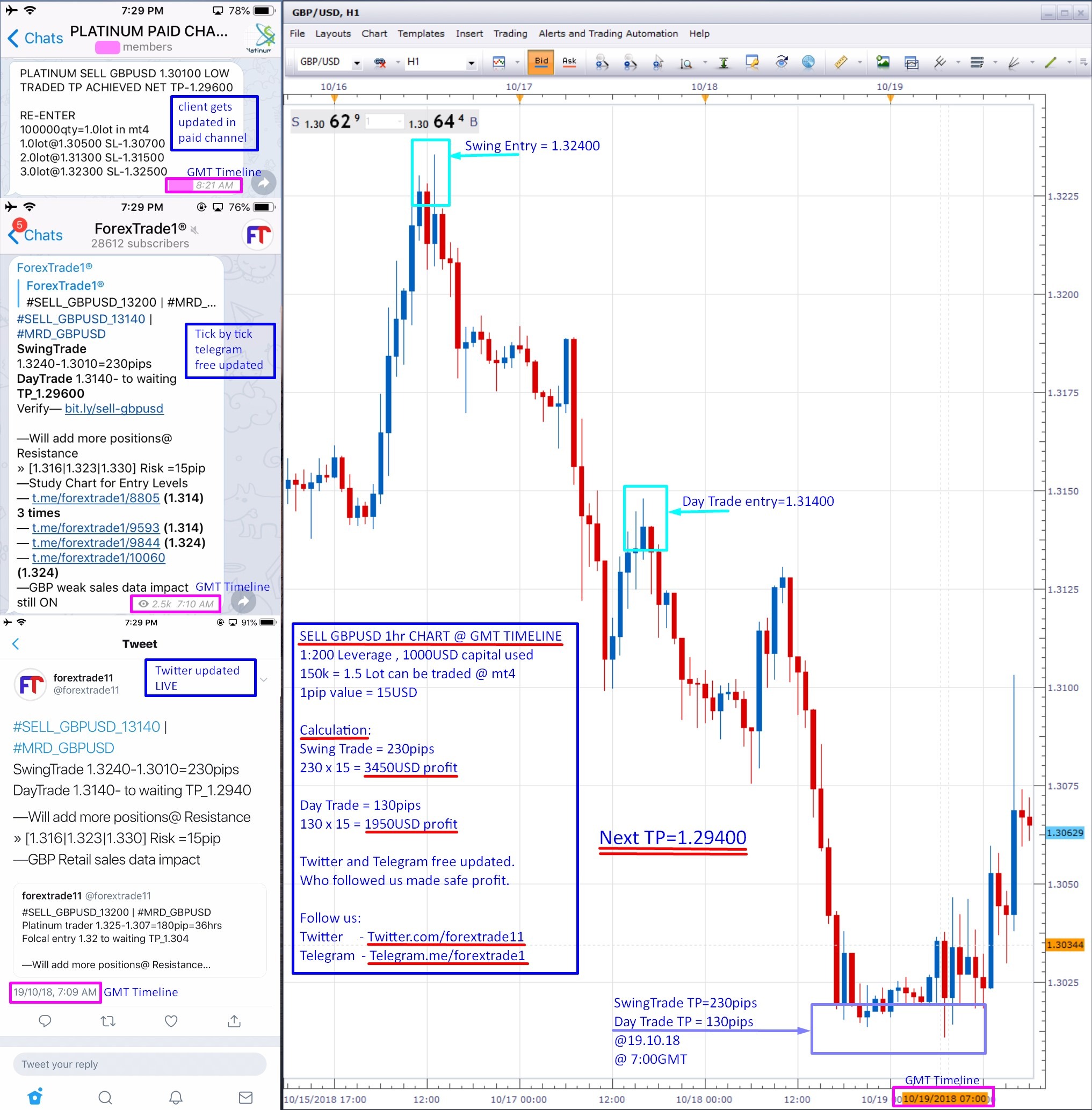Click forward arrow on ForexTrade1 post
The image size is (1092, 1110).
point(243,601)
